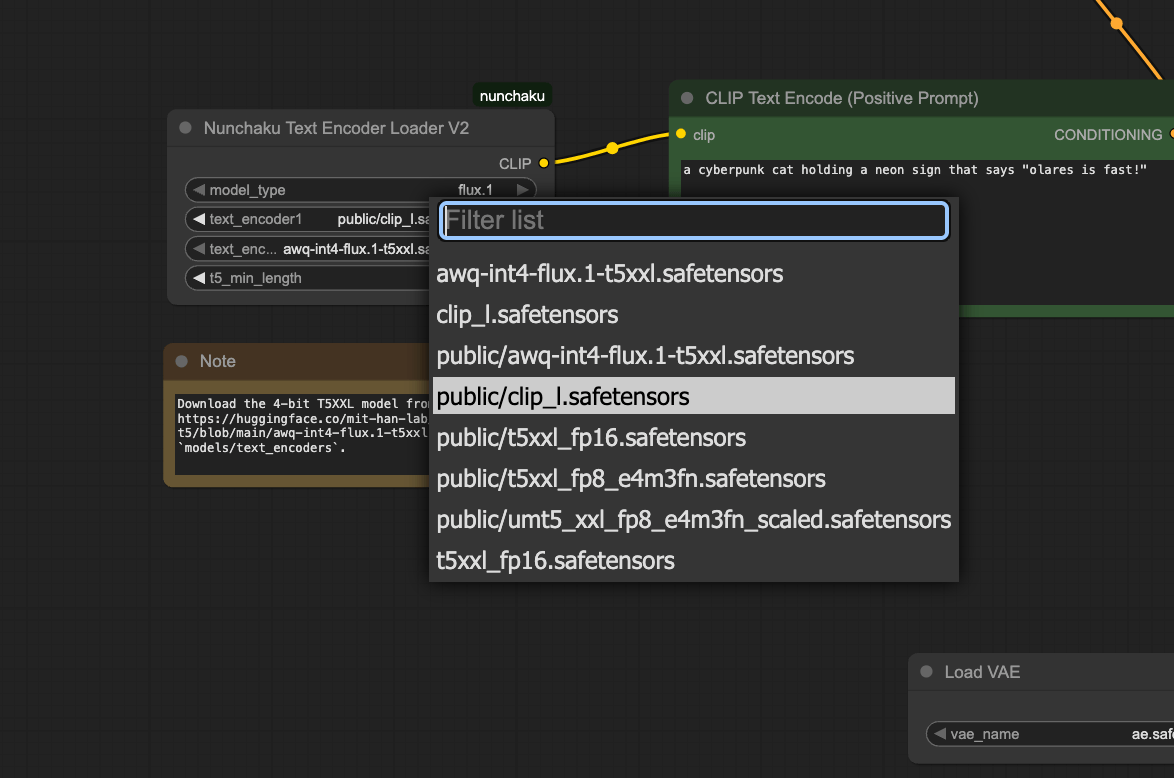
Task: Select awq-int4-flux.1-t5xxl.safetensors from the list
Action: coord(610,273)
